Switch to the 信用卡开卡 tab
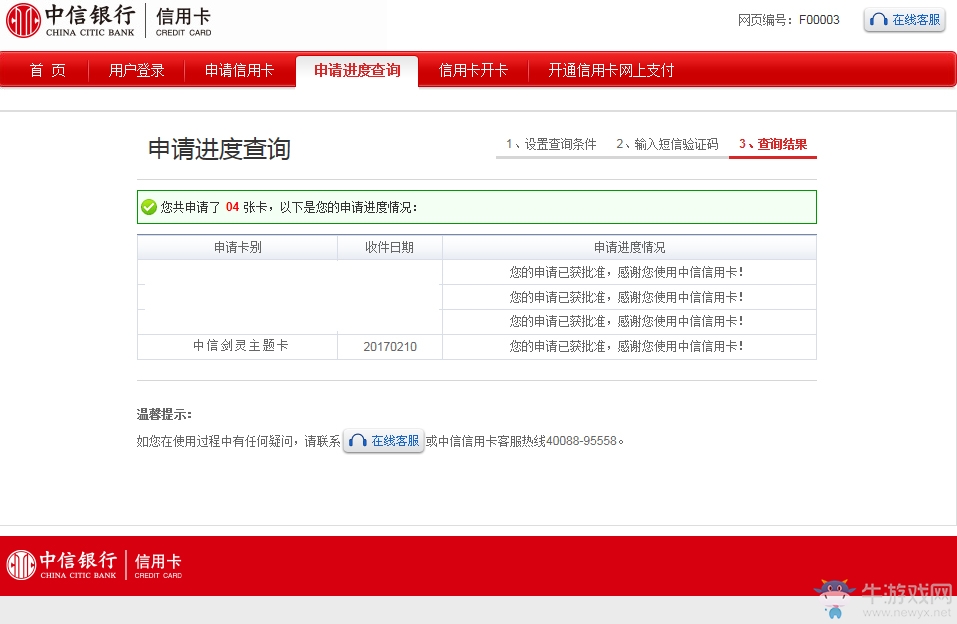This screenshot has width=957, height=624. tap(472, 70)
